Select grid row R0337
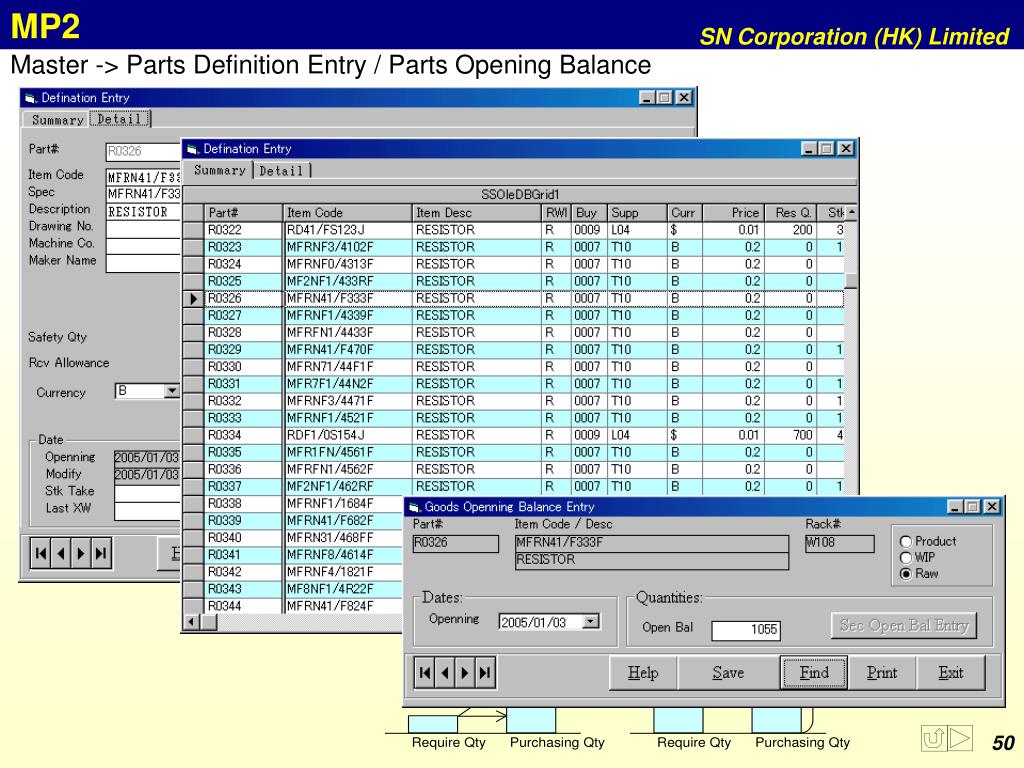Viewport: 1024px width, 768px height. pyautogui.click(x=514, y=487)
